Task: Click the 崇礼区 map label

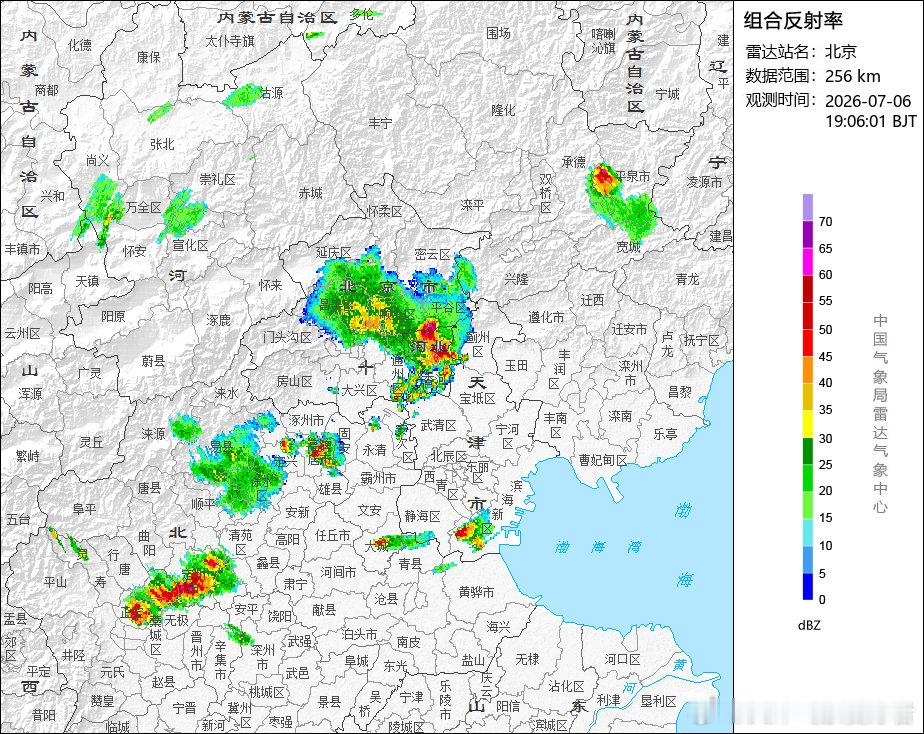Action: [x=217, y=178]
